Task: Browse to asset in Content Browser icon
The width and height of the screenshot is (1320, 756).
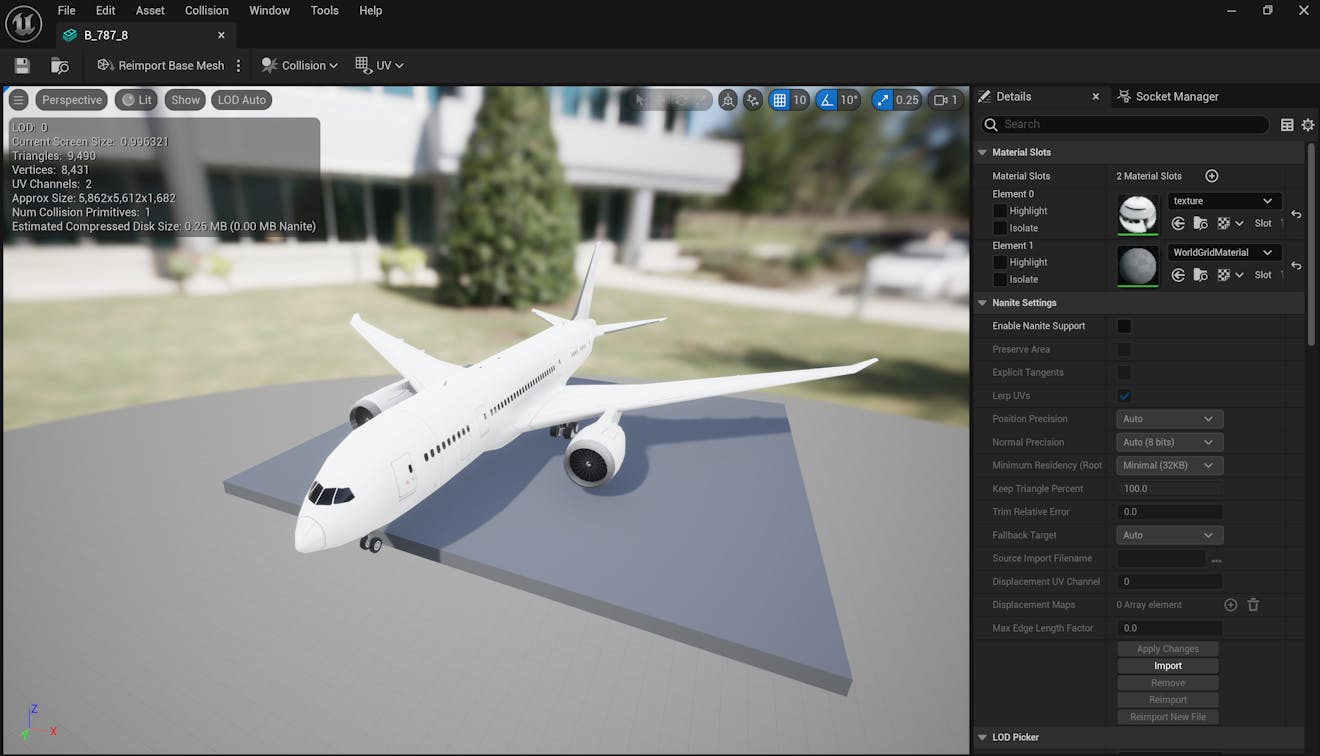Action: click(x=60, y=66)
